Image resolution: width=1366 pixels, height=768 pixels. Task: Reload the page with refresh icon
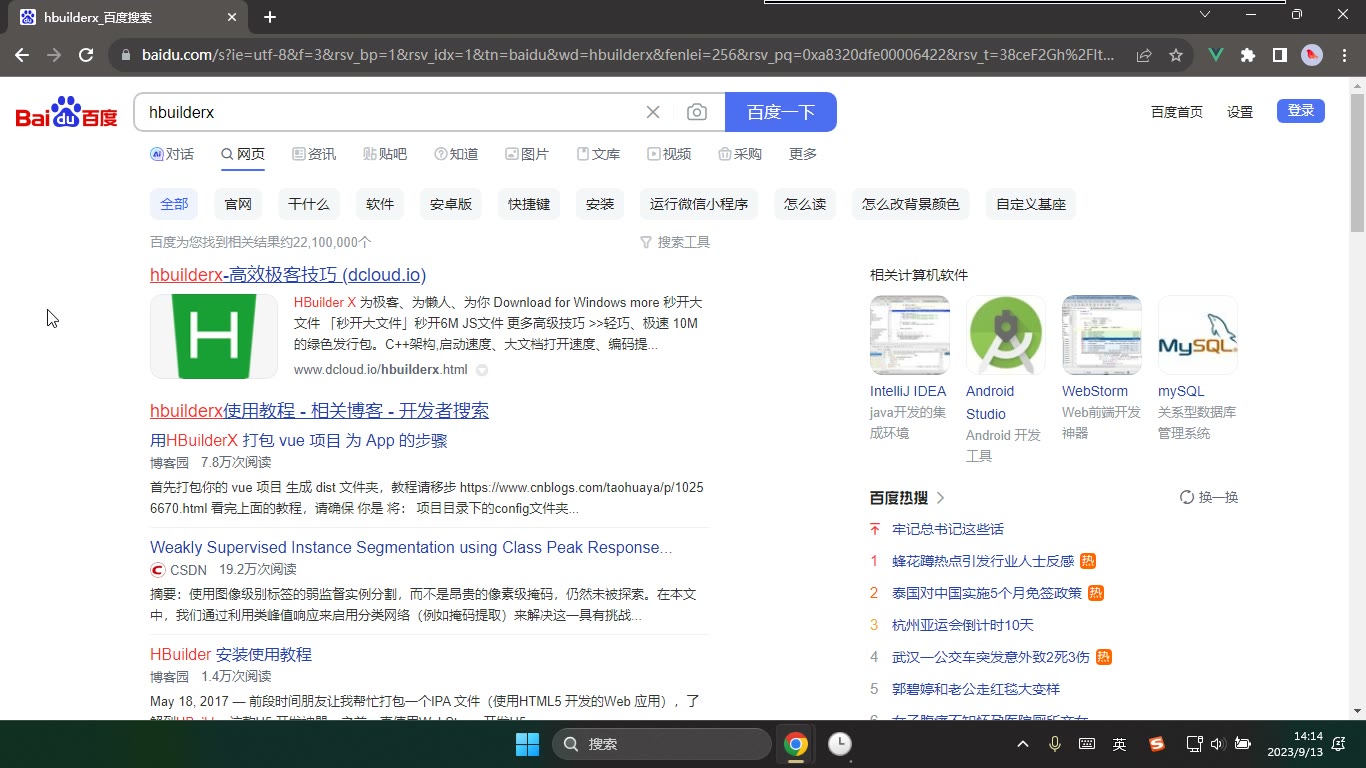pos(86,55)
